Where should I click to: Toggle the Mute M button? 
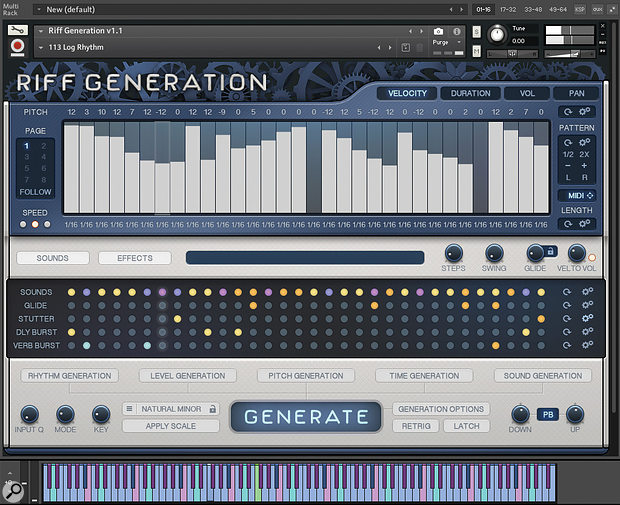pyautogui.click(x=477, y=51)
